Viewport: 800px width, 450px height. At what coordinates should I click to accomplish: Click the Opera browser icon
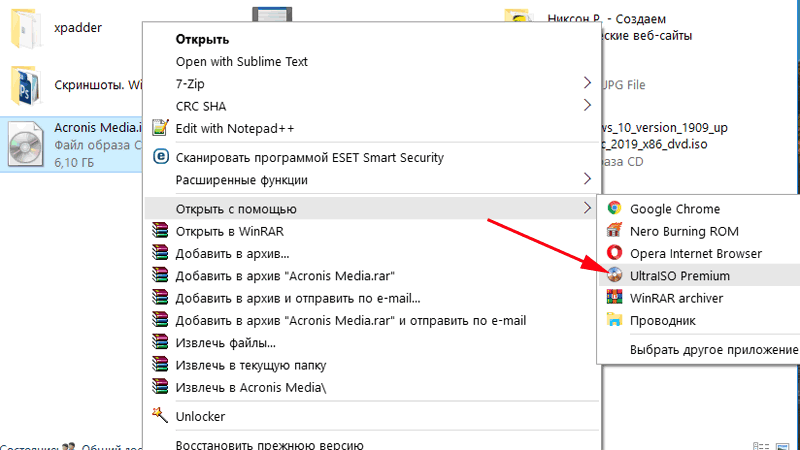(x=614, y=253)
